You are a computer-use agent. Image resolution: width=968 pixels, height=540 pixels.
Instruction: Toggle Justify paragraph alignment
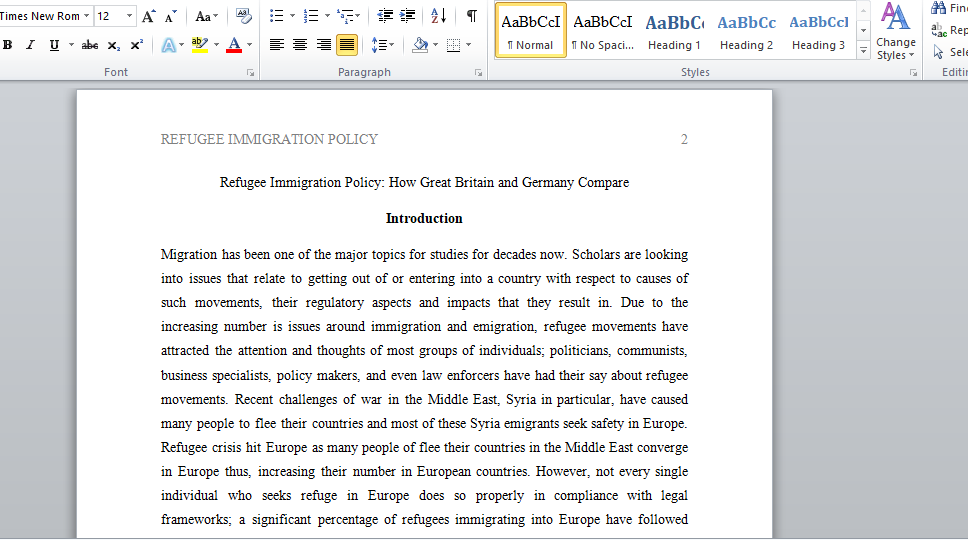(347, 45)
